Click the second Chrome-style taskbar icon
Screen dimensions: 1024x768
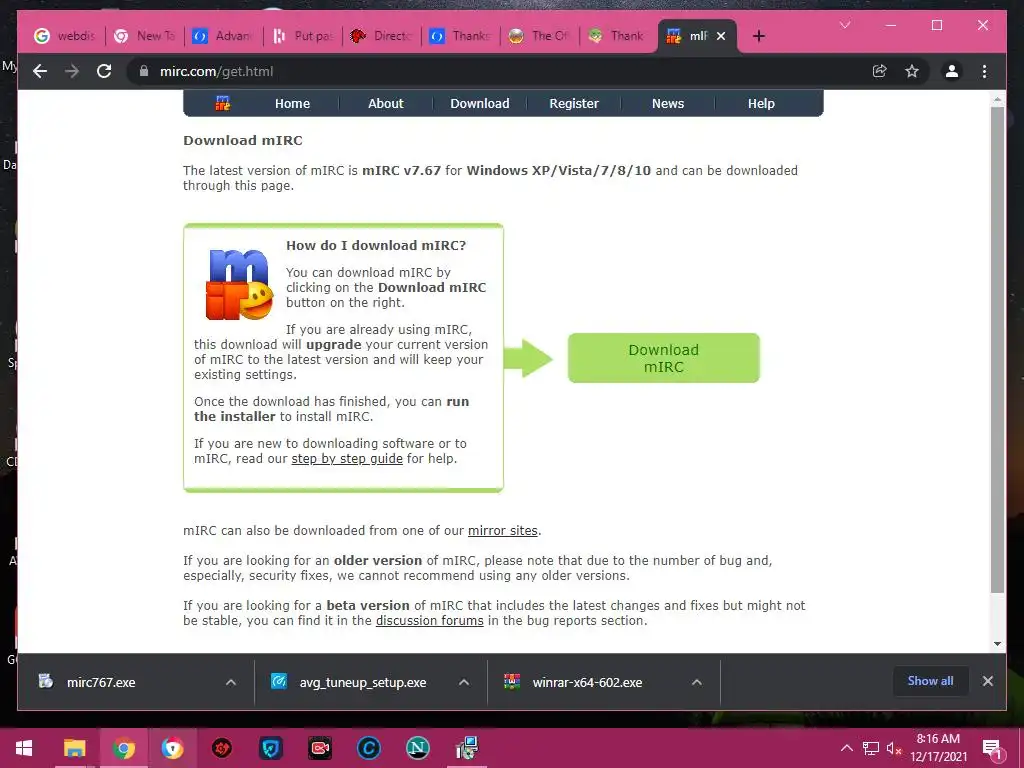coord(172,748)
